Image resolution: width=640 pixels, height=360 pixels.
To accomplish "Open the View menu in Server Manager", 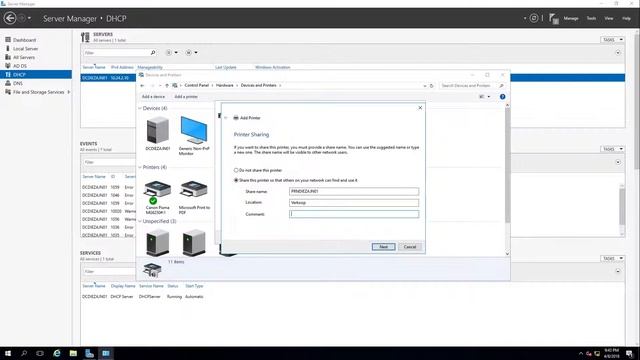I will pos(609,18).
